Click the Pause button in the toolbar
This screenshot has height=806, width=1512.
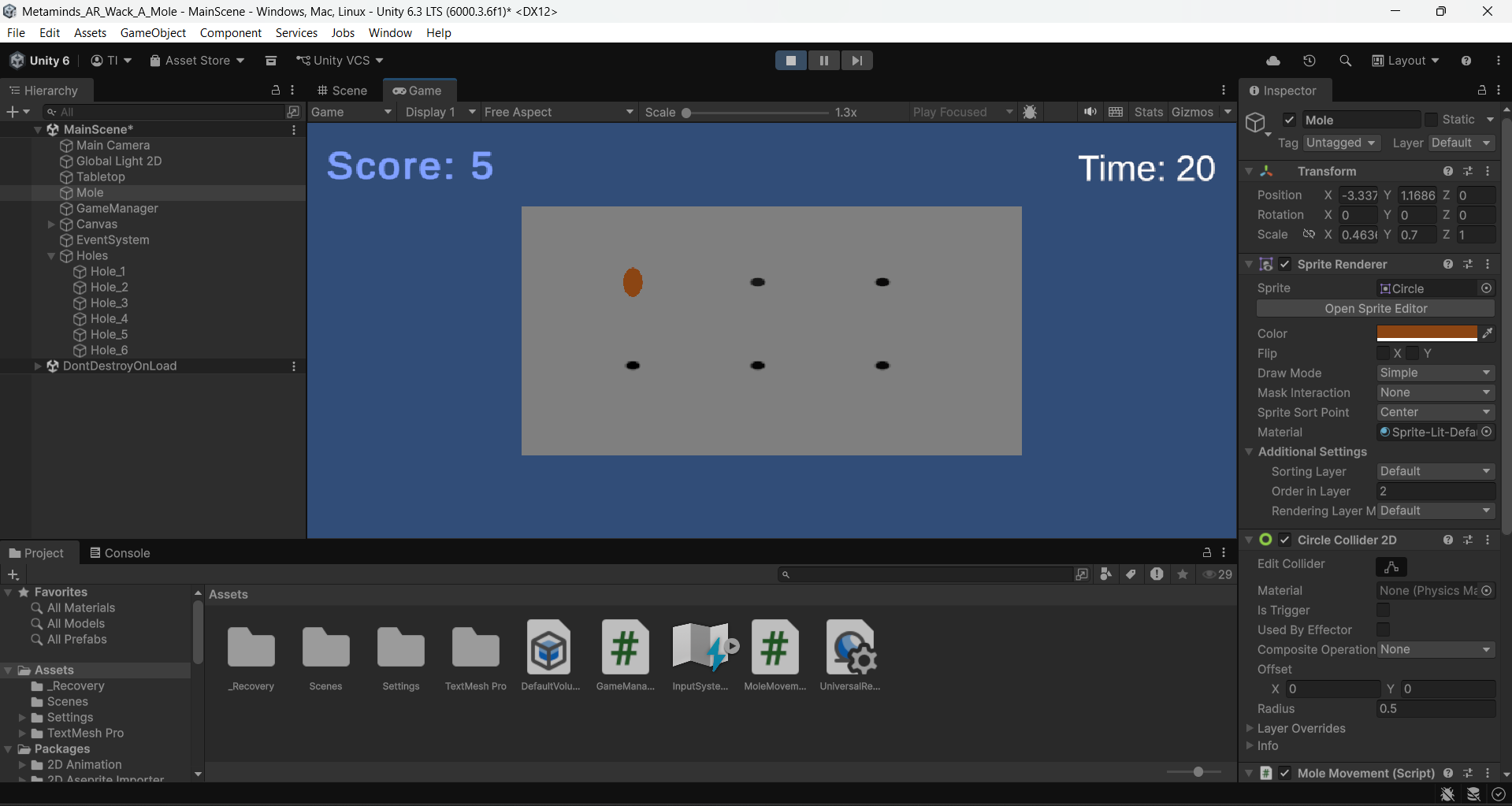823,61
